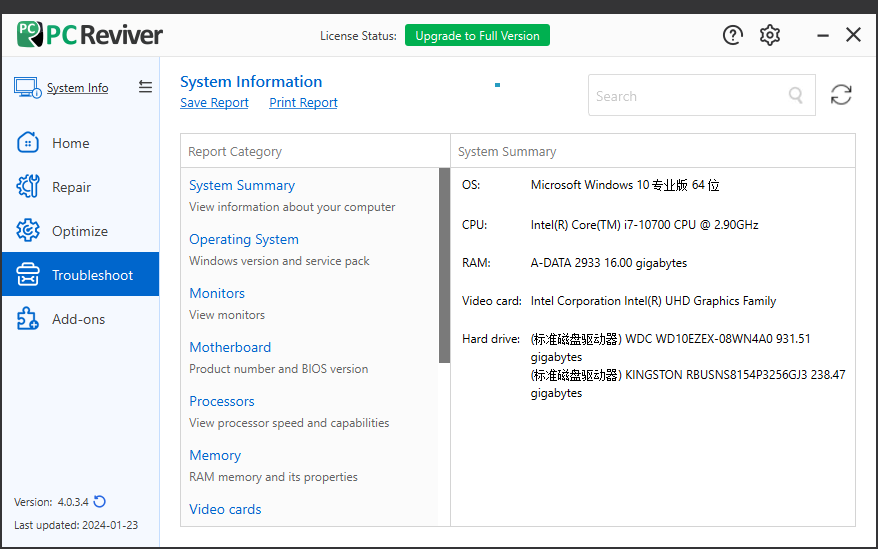Viewport: 878px width, 549px height.
Task: Close the PC Reviver window
Action: (853, 35)
